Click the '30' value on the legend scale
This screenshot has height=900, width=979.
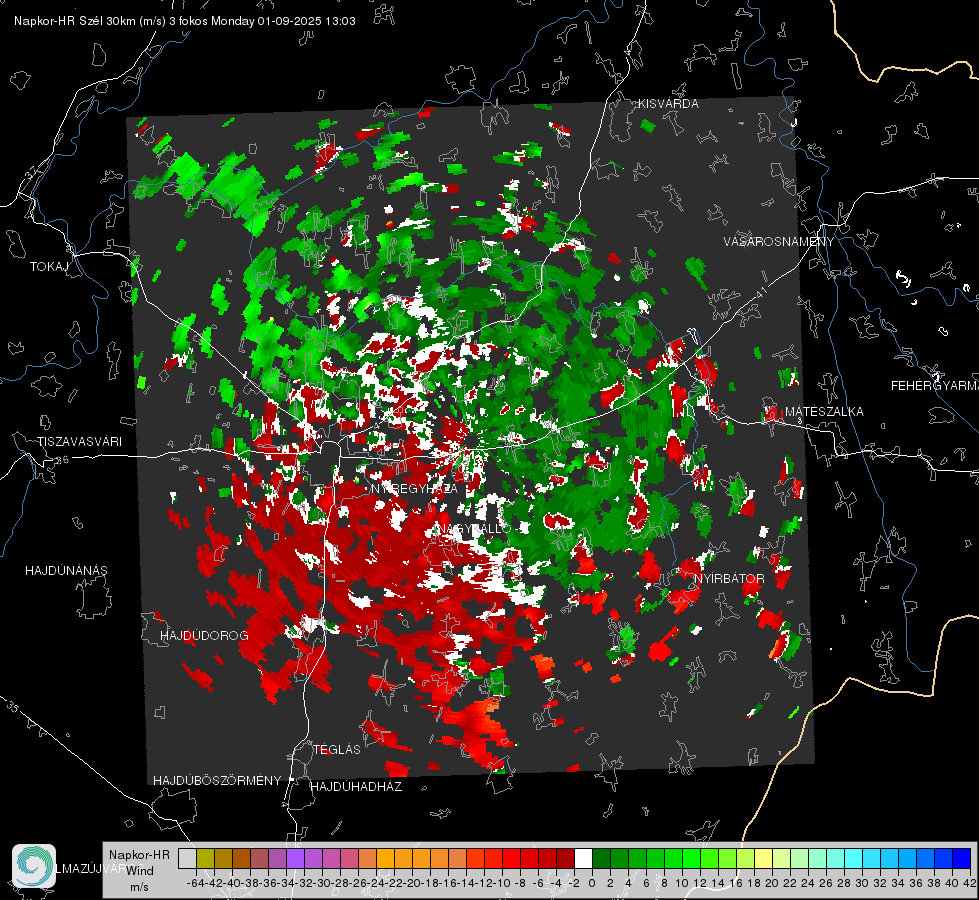click(x=862, y=884)
